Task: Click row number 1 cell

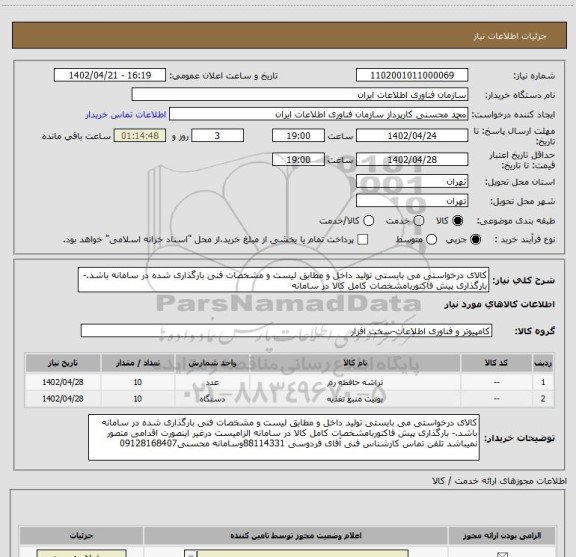Action: [x=543, y=382]
